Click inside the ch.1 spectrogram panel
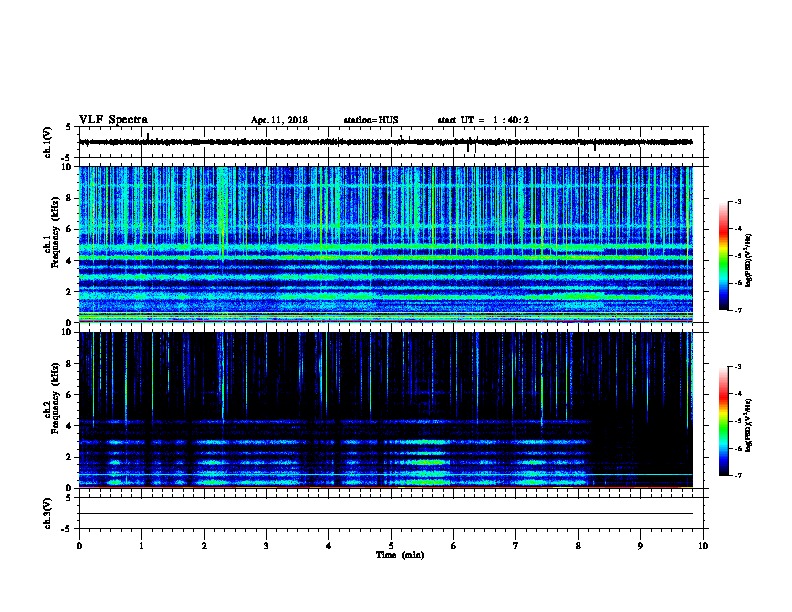The height and width of the screenshot is (612, 792). pyautogui.click(x=385, y=244)
